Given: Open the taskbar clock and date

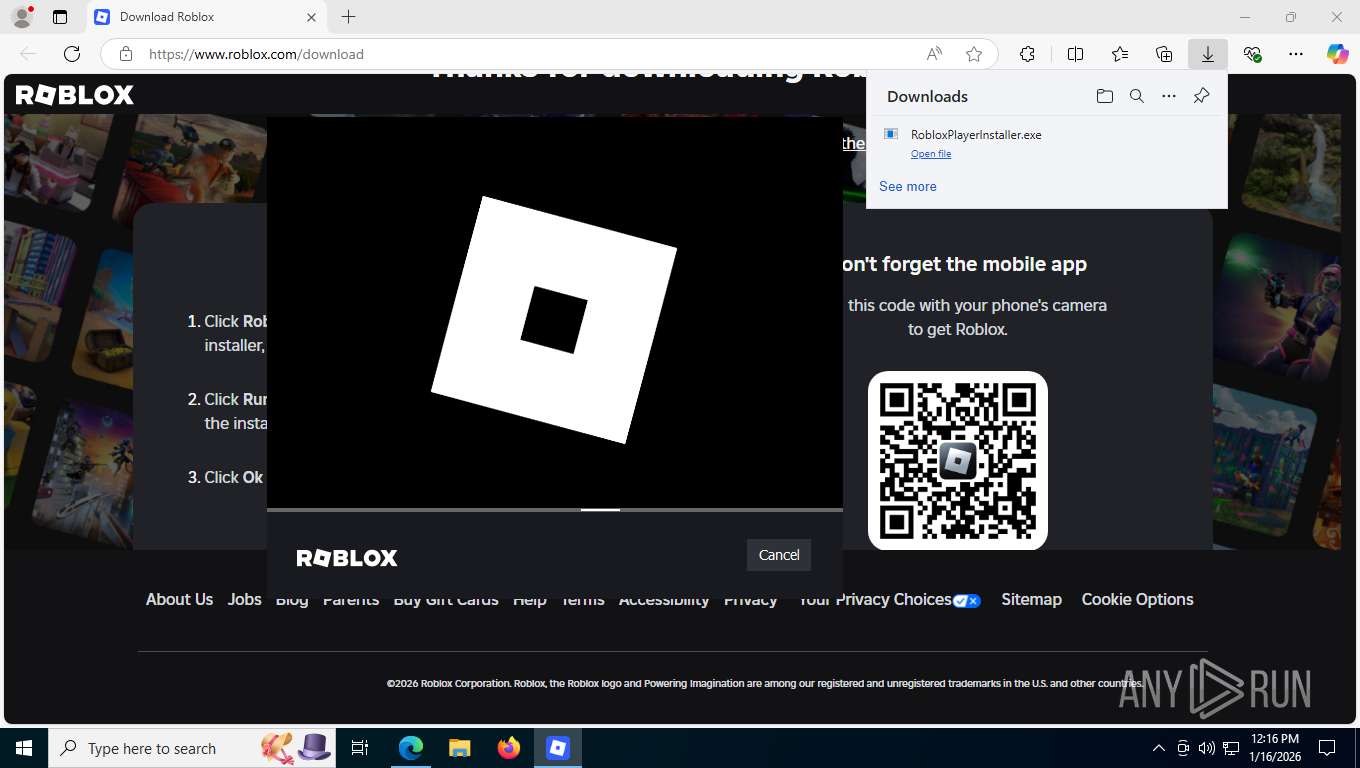Looking at the screenshot, I should click(x=1274, y=748).
